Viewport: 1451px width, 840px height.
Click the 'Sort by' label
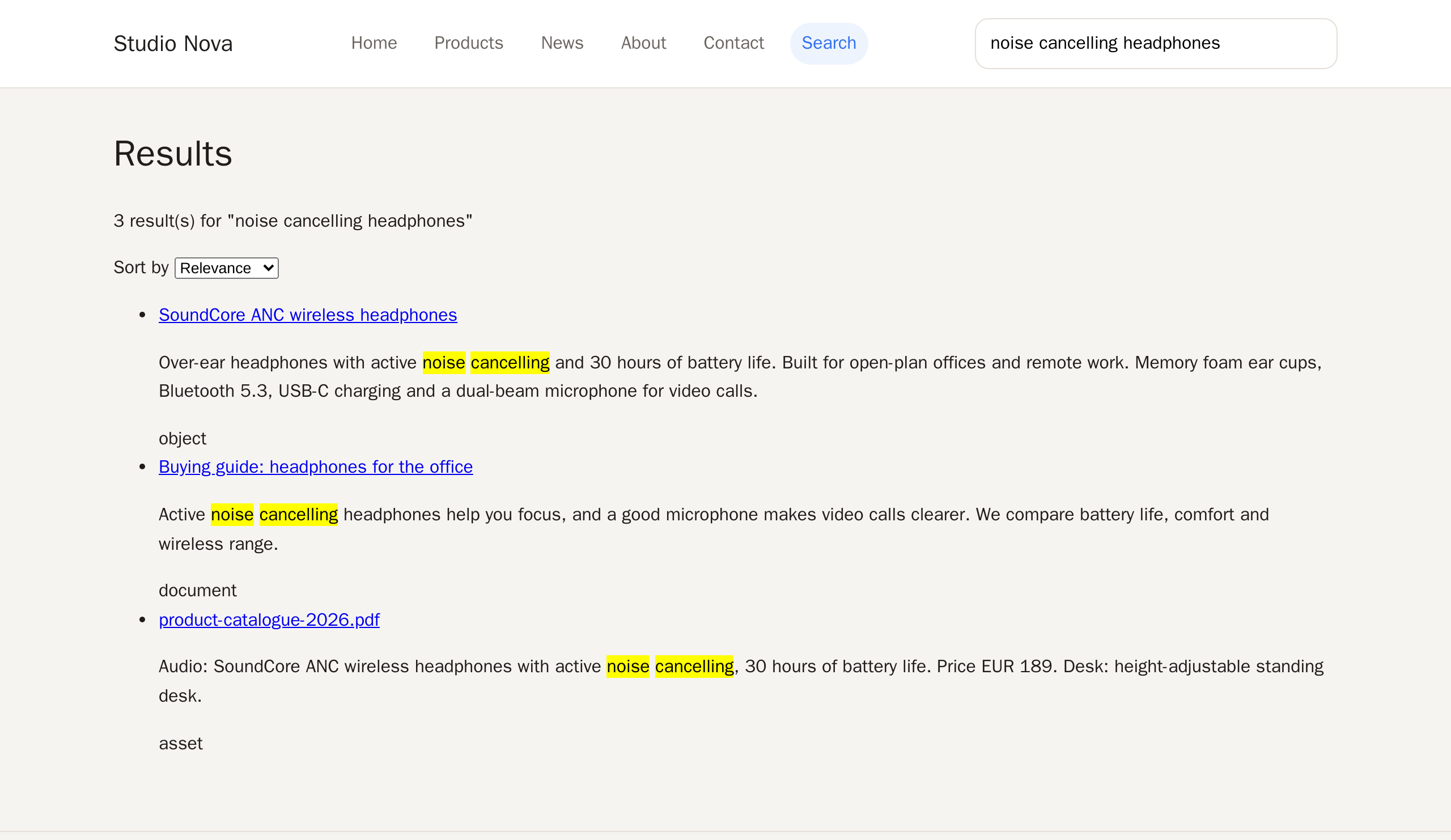point(141,268)
